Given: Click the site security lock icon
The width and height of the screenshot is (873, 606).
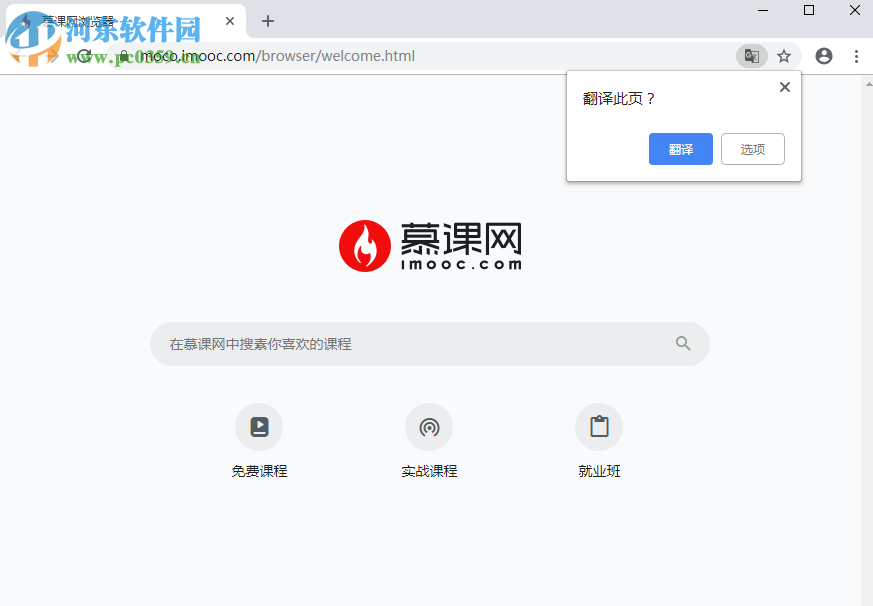Looking at the screenshot, I should (x=122, y=56).
